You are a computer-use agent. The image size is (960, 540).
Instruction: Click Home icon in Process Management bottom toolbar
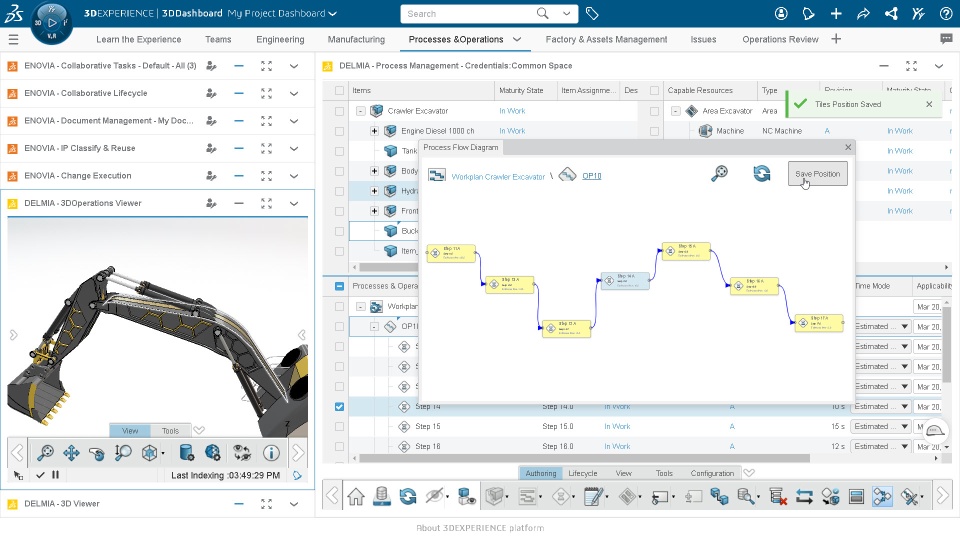point(356,496)
